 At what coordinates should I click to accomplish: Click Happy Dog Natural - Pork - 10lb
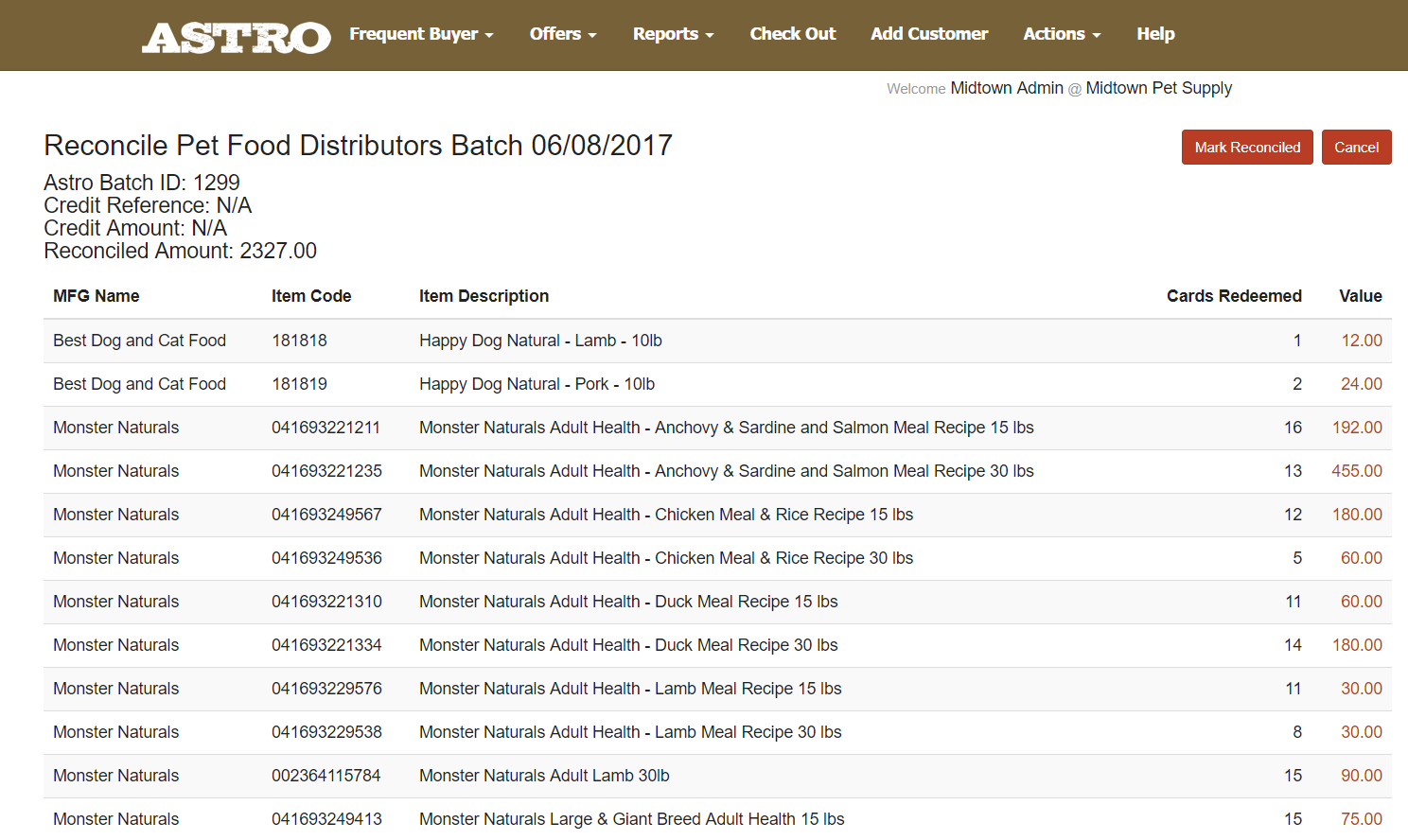point(537,384)
